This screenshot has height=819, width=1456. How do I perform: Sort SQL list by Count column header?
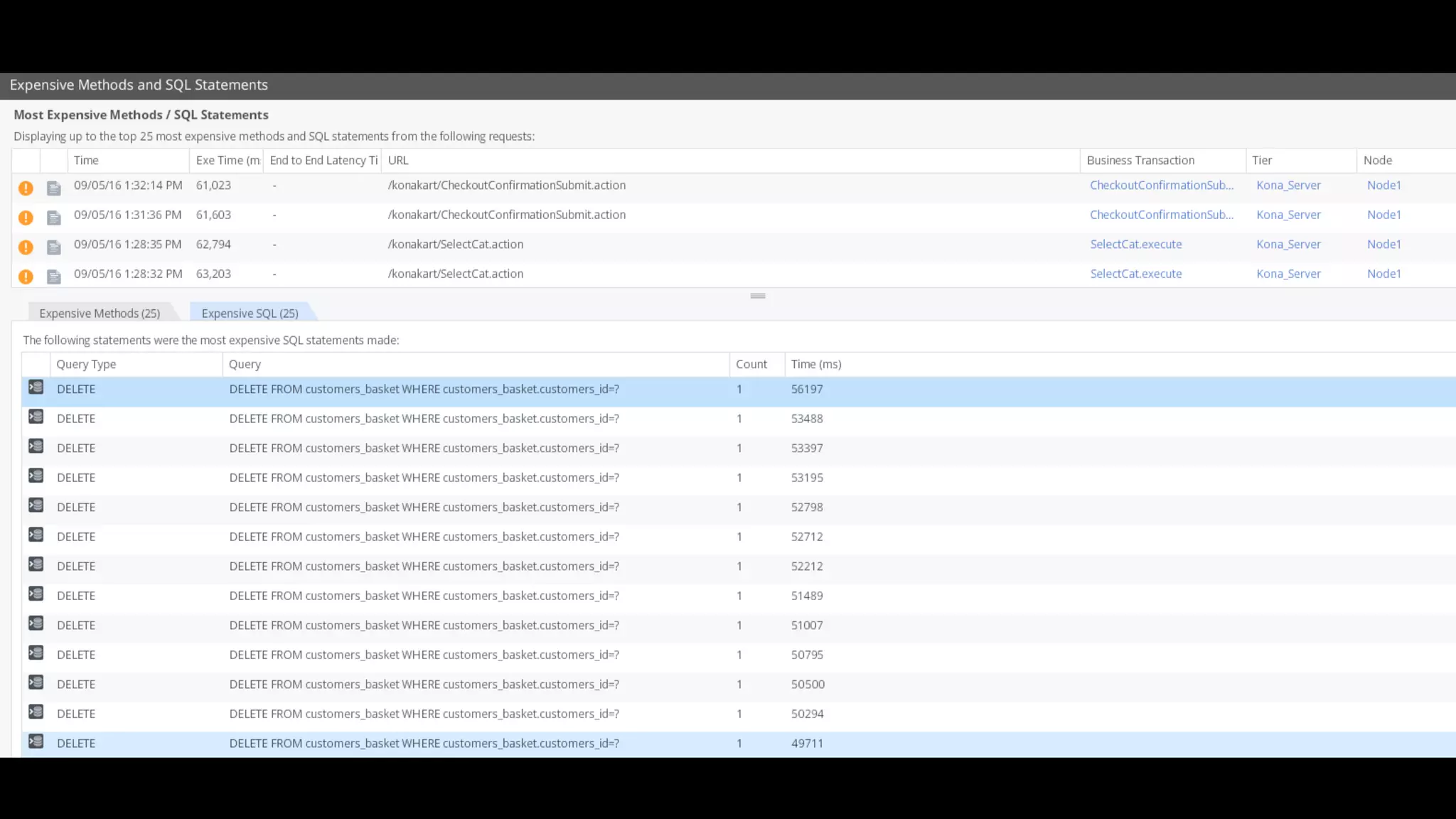[751, 364]
